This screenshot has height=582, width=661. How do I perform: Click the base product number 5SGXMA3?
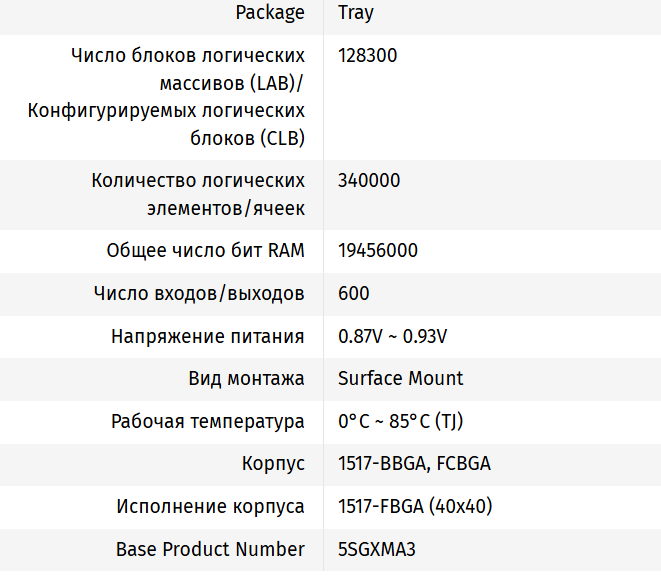[x=376, y=549]
